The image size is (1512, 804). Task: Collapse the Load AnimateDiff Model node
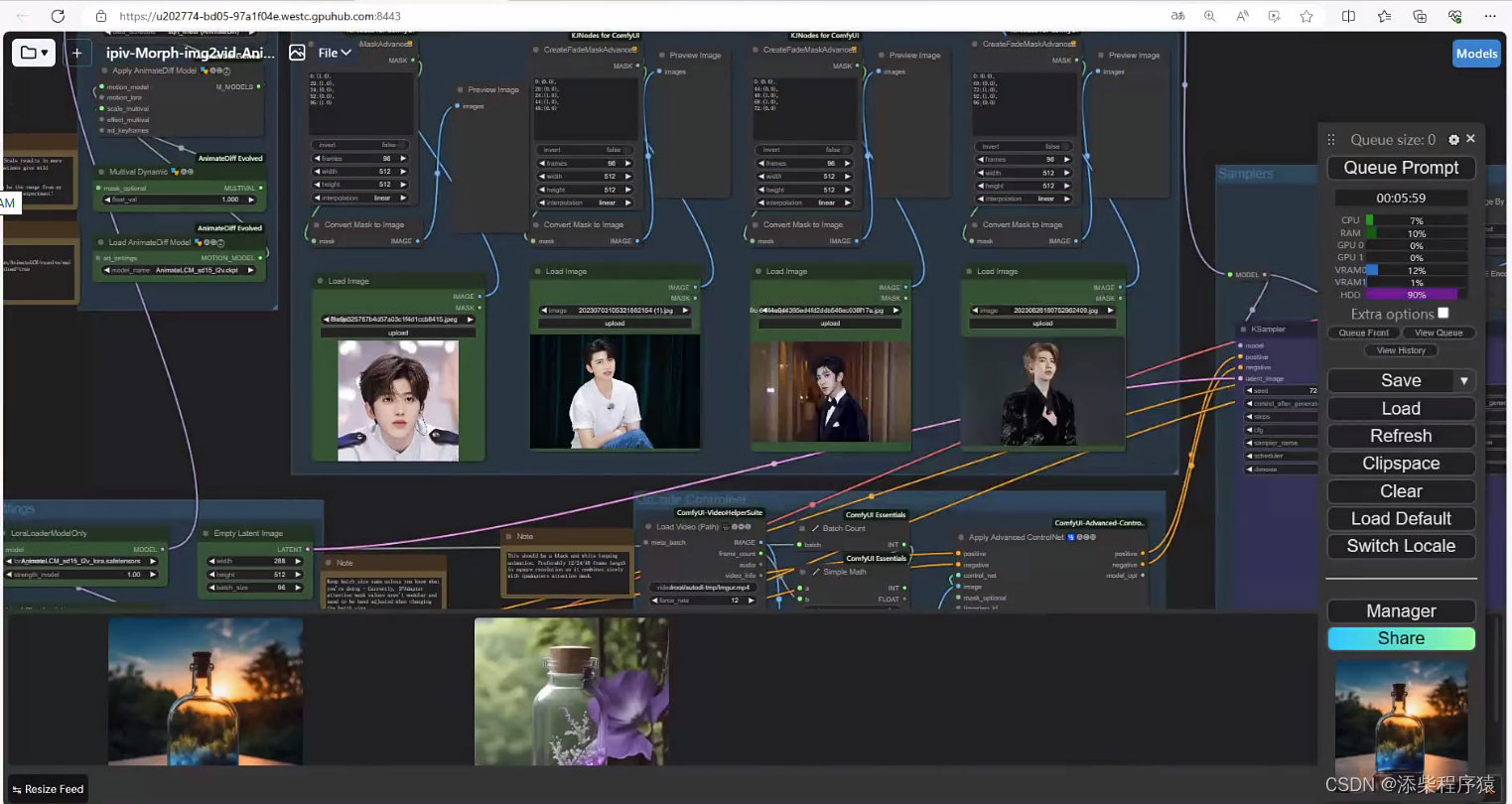tap(101, 242)
